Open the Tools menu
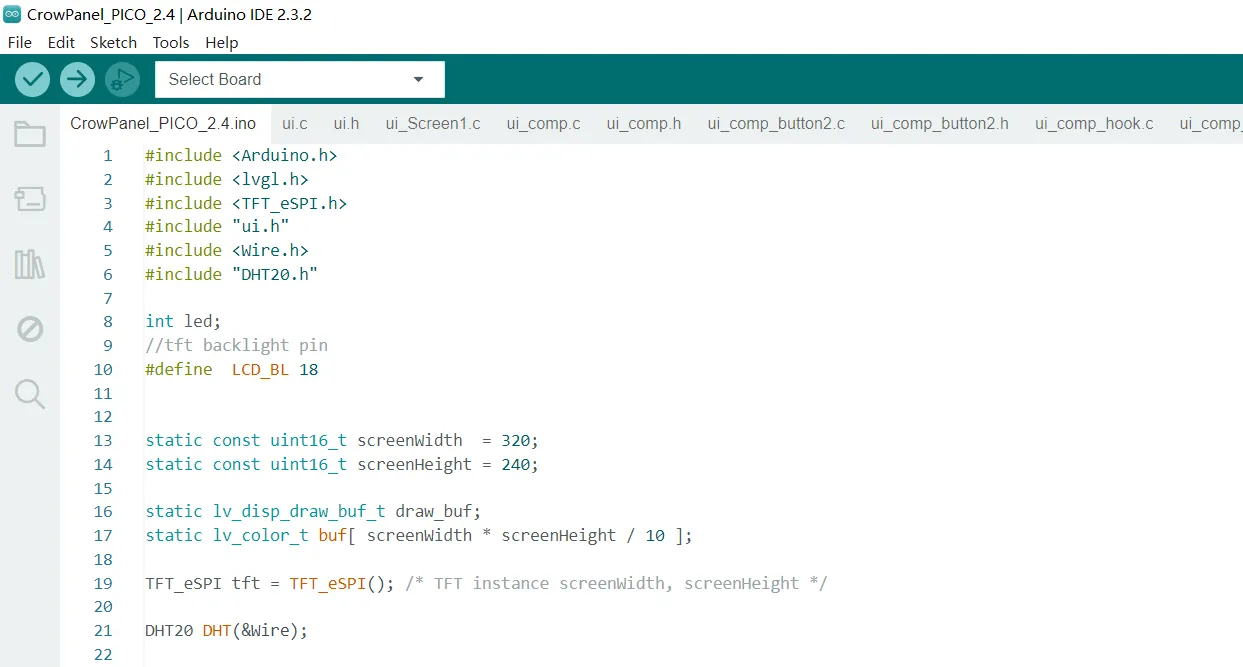Screen dimensions: 1243x667 [171, 42]
